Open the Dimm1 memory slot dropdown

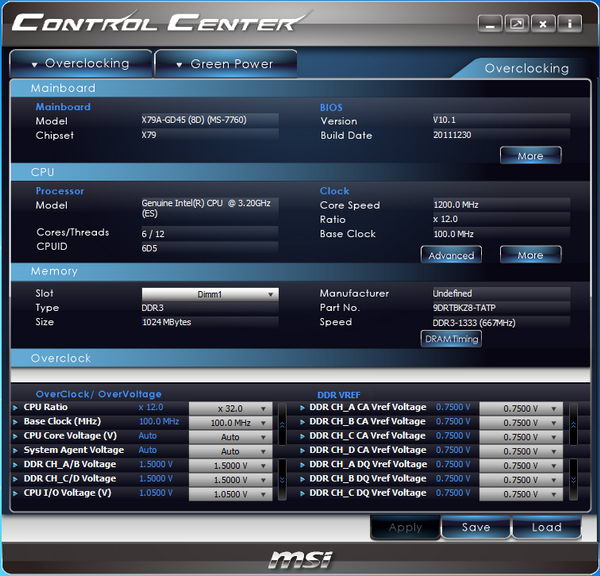210,294
